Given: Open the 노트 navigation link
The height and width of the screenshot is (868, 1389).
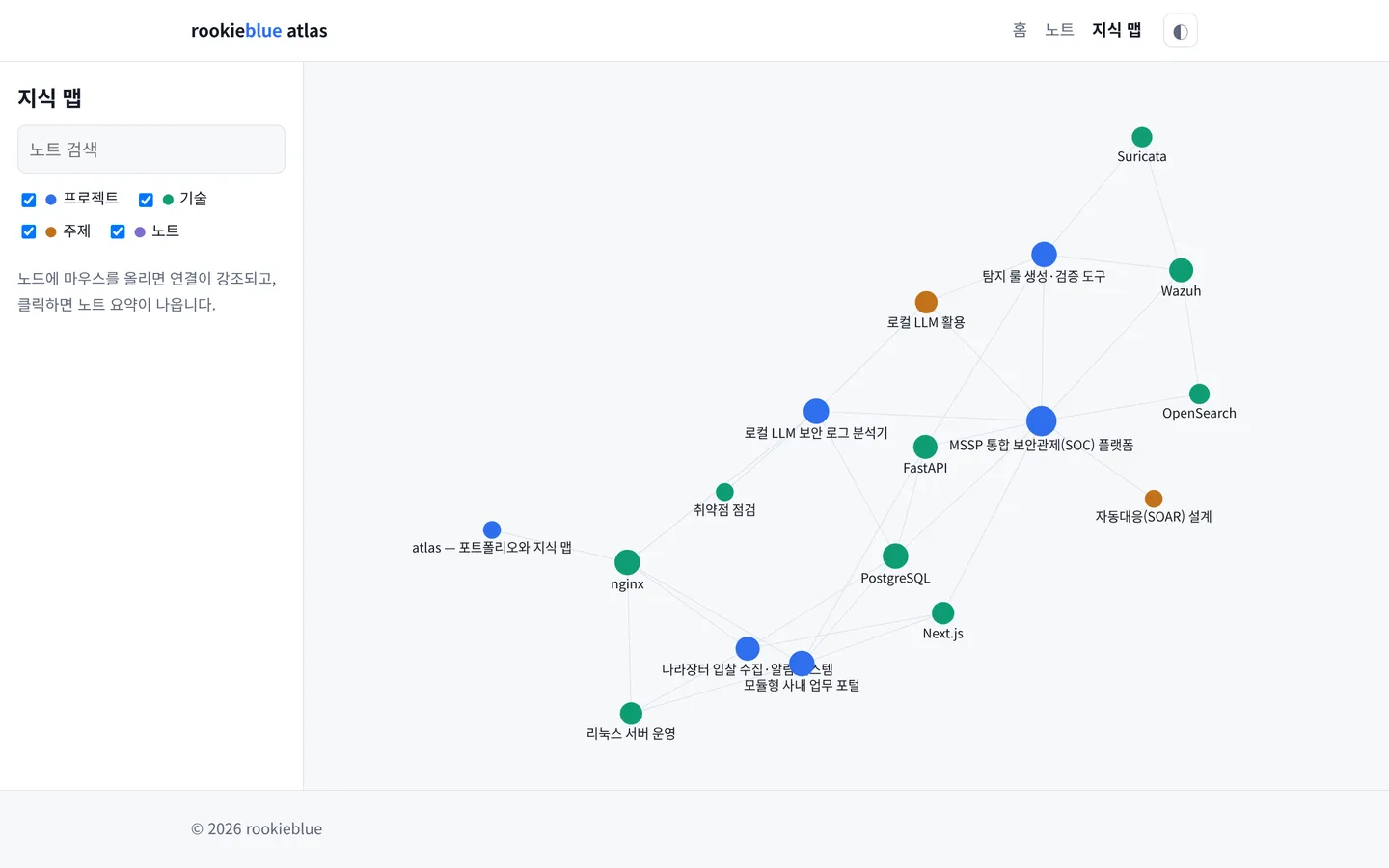Looking at the screenshot, I should pyautogui.click(x=1059, y=30).
